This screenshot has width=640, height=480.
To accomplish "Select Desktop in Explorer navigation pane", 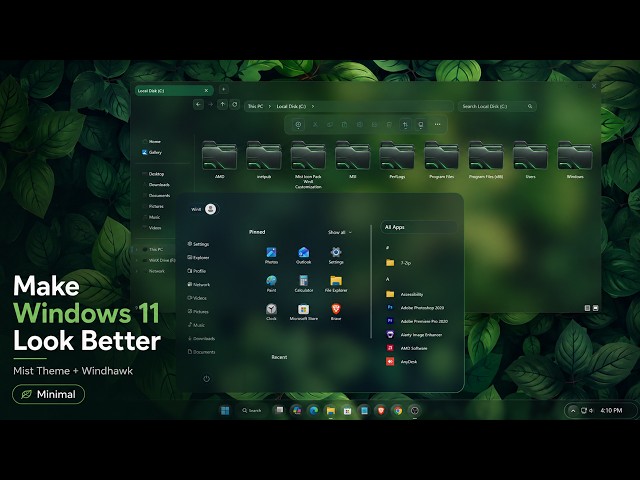I will [153, 173].
